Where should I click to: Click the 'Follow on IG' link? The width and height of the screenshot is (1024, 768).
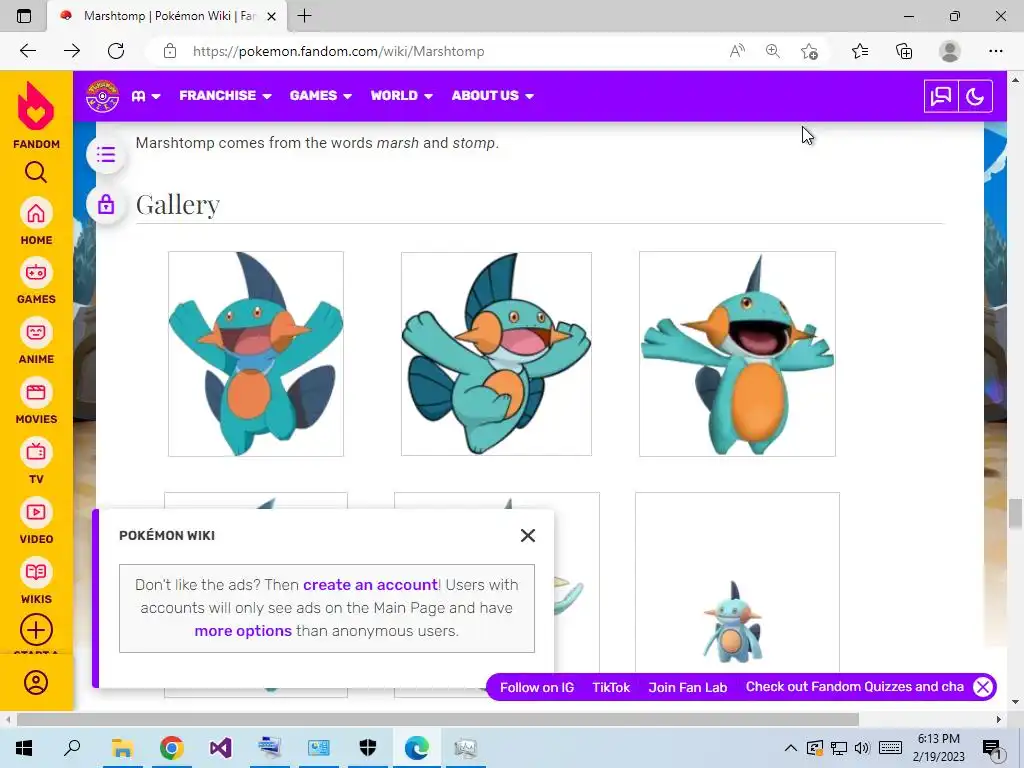pos(537,687)
